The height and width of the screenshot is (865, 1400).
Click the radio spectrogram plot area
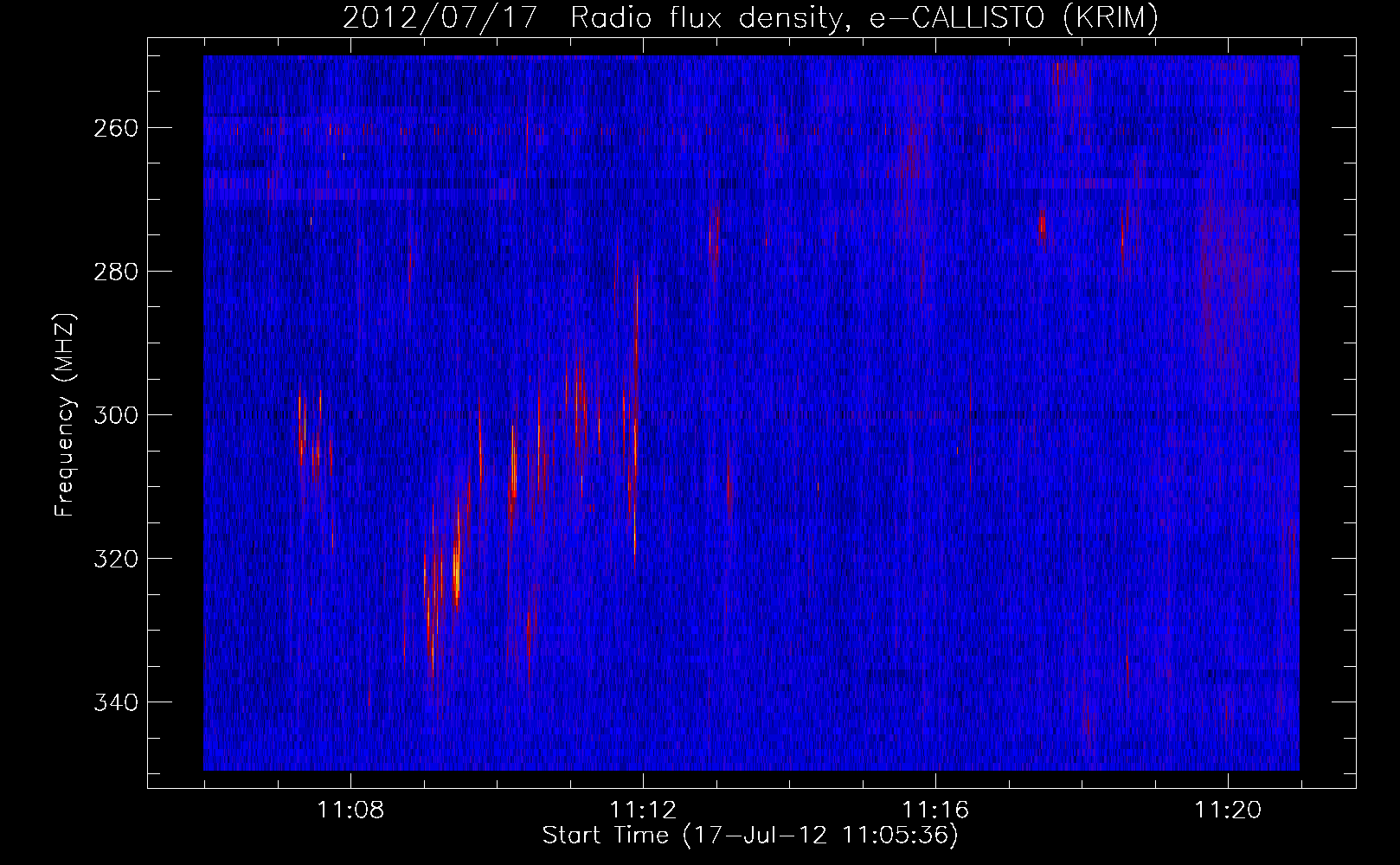(751, 413)
